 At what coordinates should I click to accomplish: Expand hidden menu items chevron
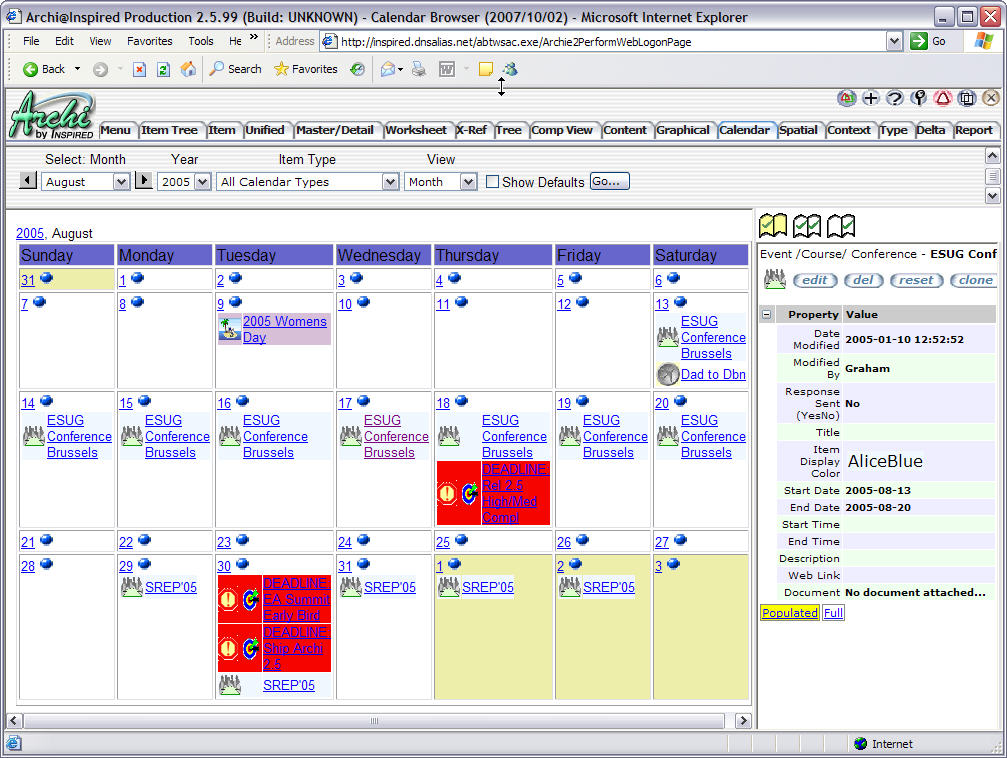254,37
